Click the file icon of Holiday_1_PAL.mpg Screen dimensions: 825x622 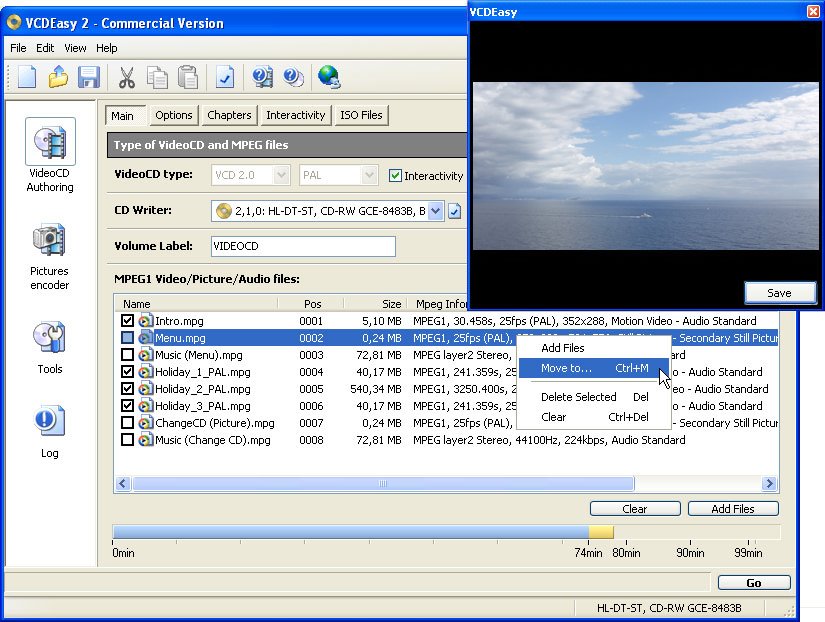click(145, 372)
